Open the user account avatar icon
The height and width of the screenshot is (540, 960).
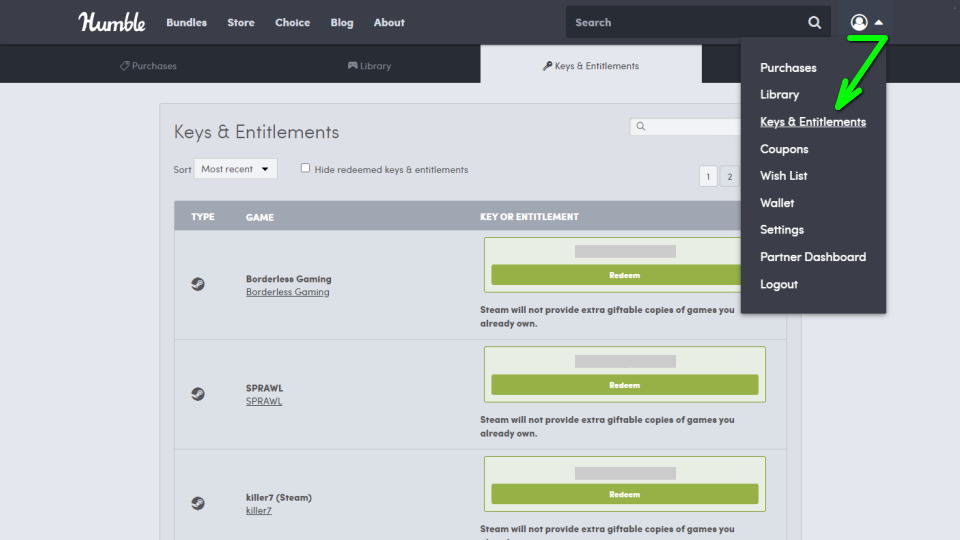click(x=859, y=22)
